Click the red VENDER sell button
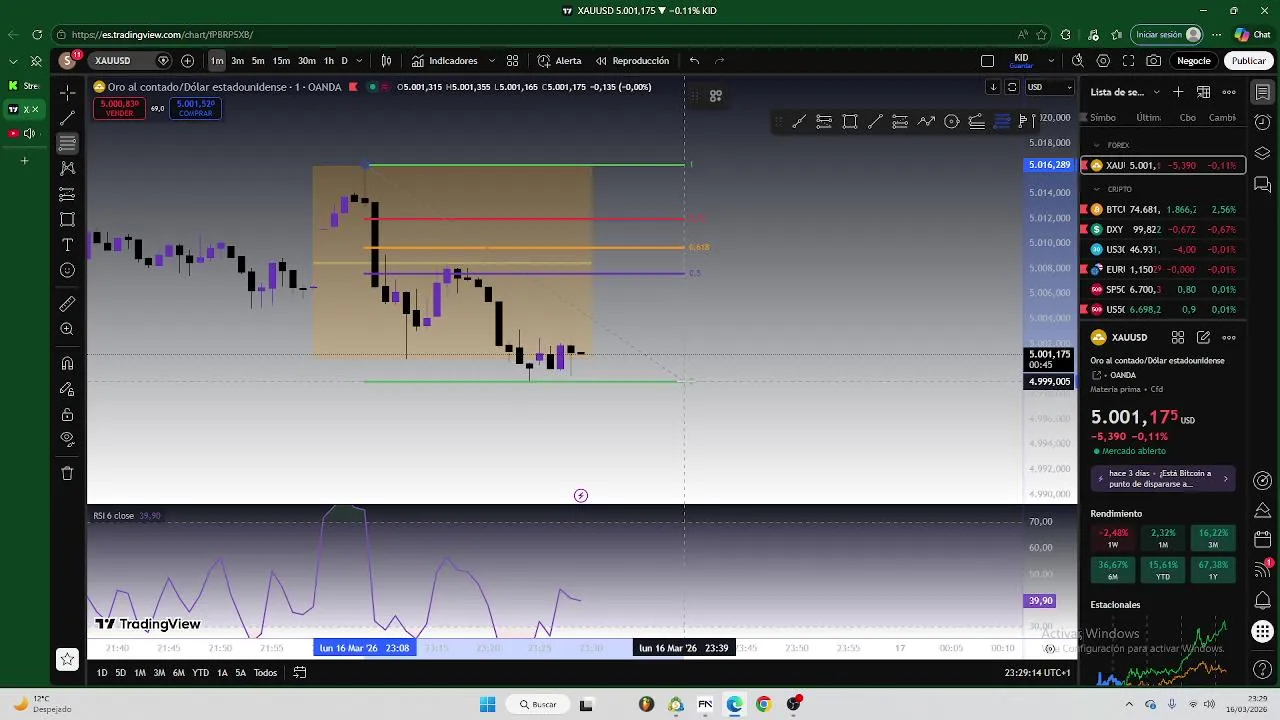 [x=119, y=108]
